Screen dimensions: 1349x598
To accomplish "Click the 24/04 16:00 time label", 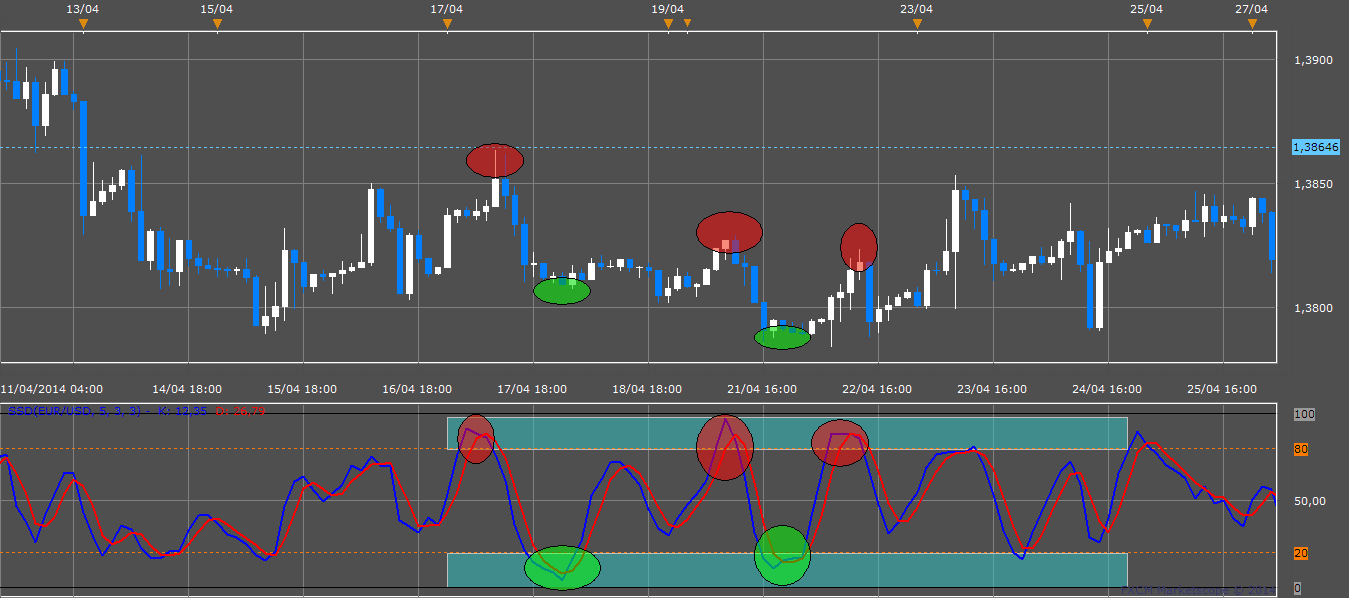I will pyautogui.click(x=1107, y=389).
